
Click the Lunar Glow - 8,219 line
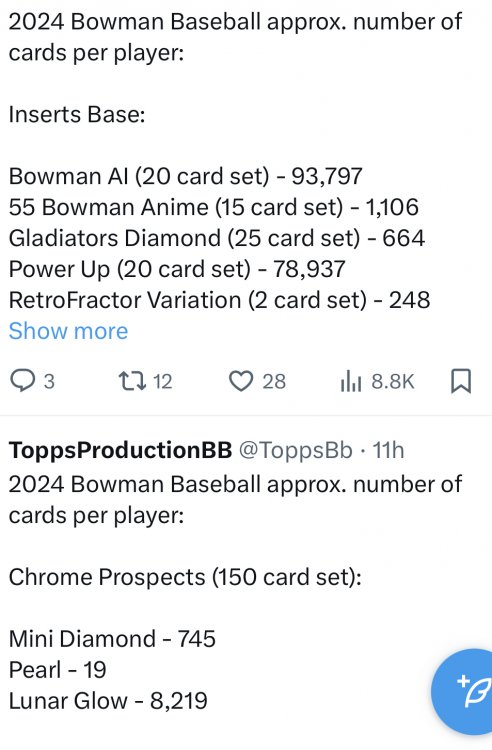[108, 701]
